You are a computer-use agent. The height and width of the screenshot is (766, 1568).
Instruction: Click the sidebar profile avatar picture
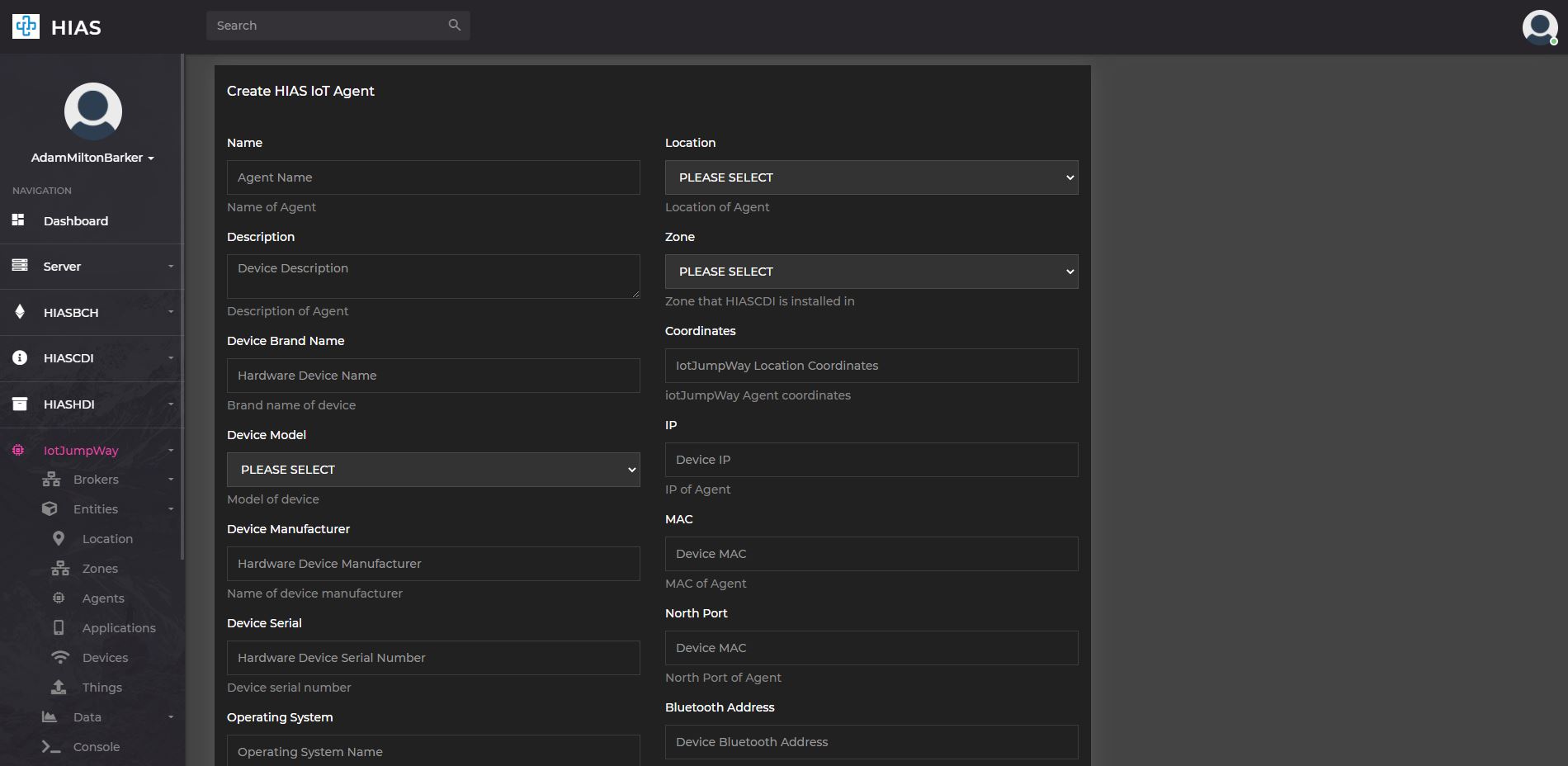click(x=93, y=111)
